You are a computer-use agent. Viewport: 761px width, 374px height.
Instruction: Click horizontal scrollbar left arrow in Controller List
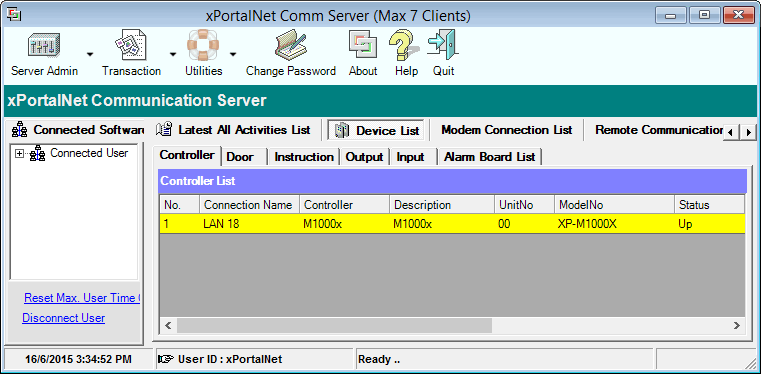pyautogui.click(x=168, y=325)
